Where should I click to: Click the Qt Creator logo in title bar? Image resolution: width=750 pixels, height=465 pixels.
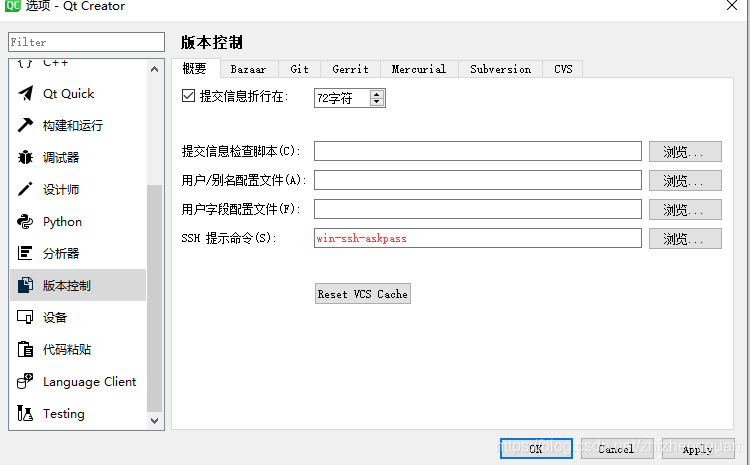pyautogui.click(x=12, y=6)
